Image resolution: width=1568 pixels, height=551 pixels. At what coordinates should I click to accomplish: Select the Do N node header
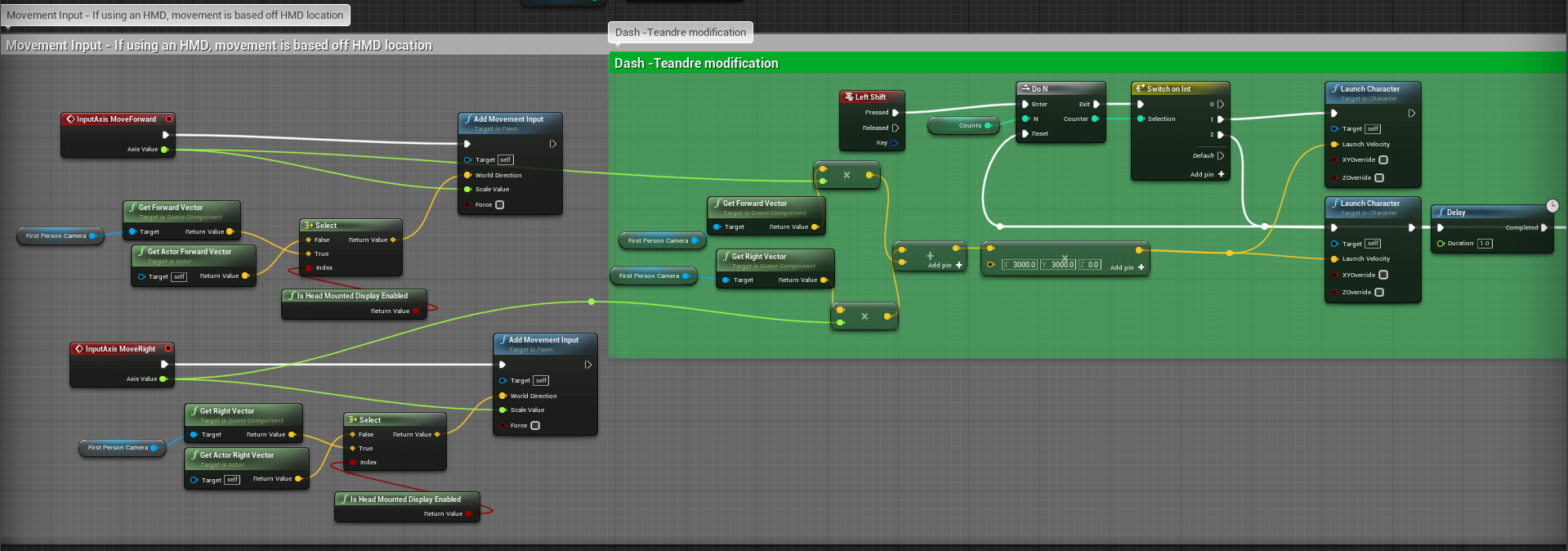[x=1061, y=88]
